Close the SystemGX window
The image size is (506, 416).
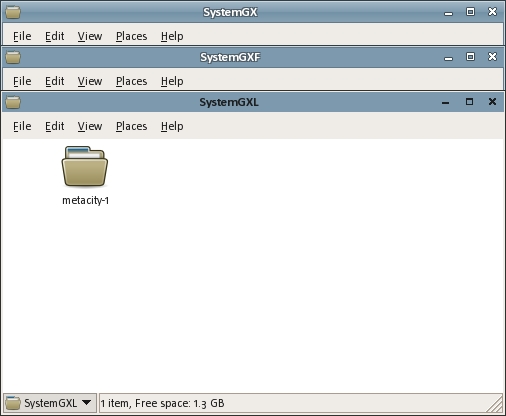(492, 12)
